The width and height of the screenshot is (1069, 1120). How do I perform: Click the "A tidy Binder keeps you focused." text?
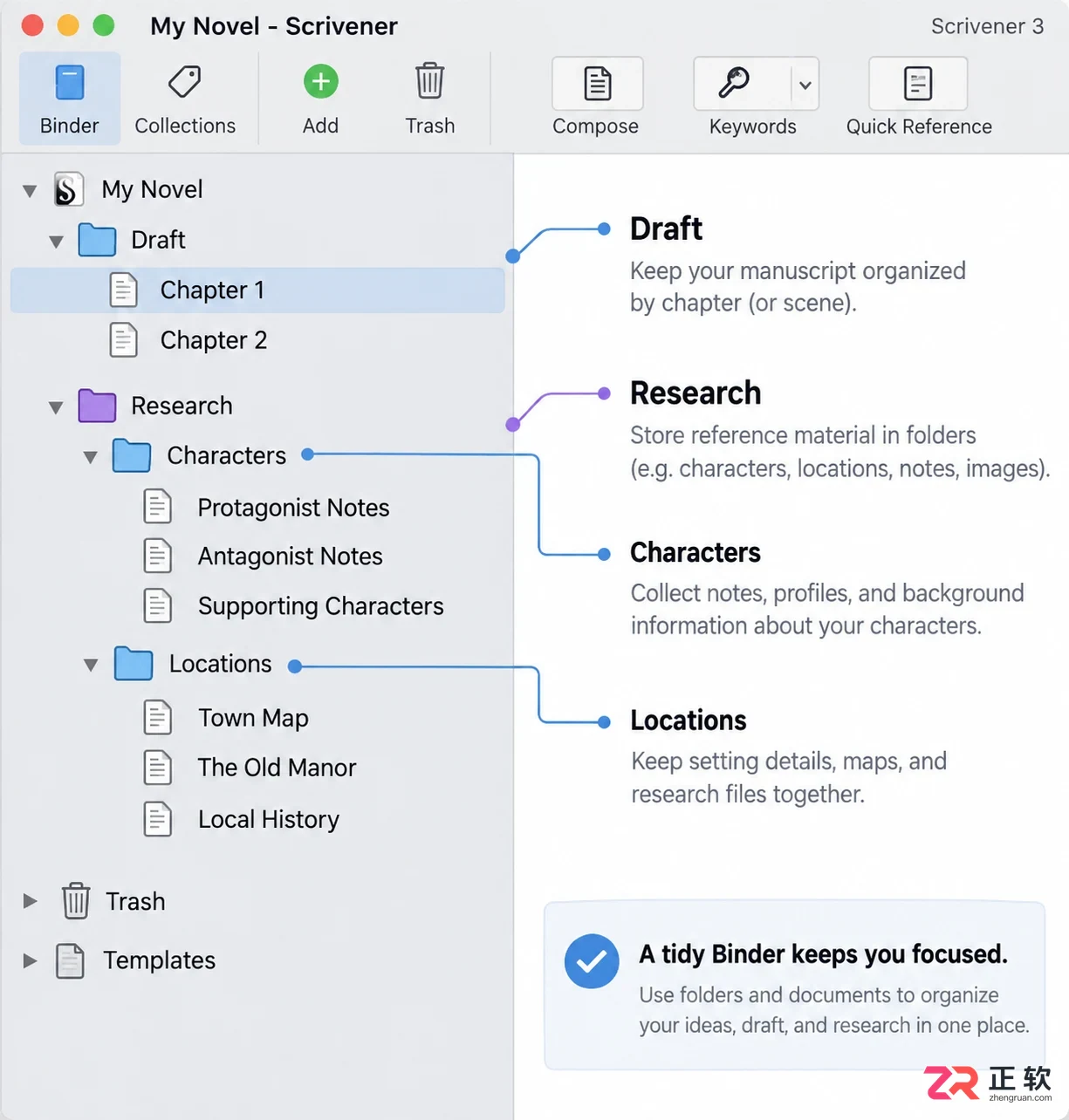(823, 954)
